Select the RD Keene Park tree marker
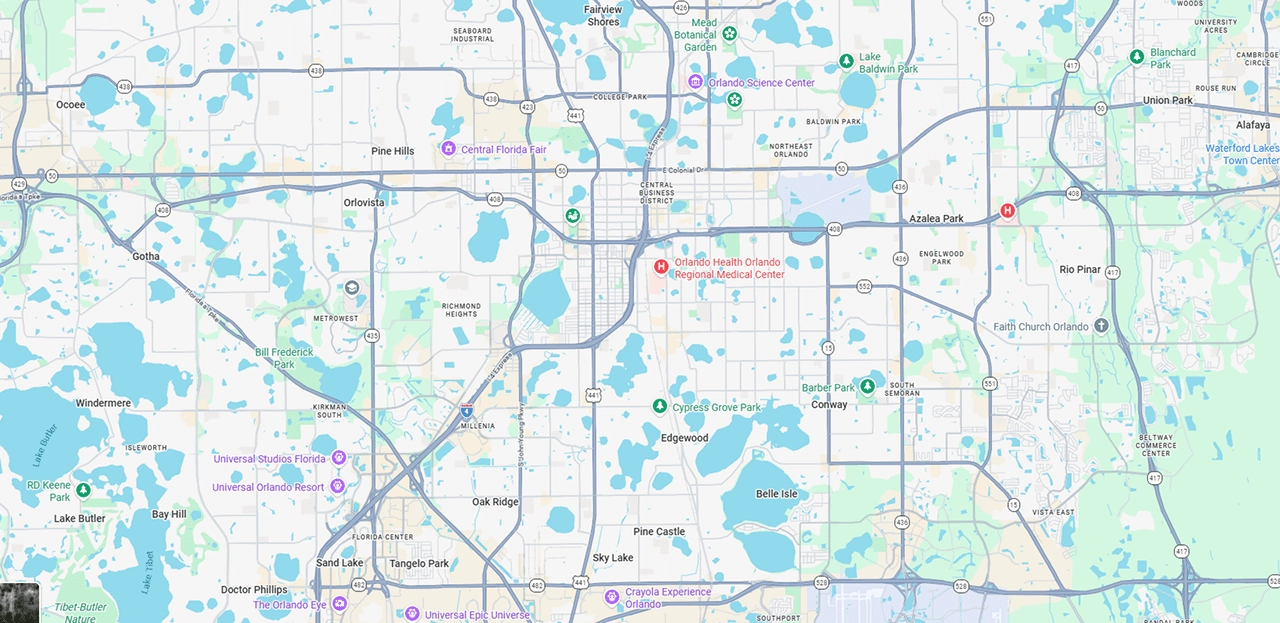The image size is (1280, 623). [x=84, y=490]
